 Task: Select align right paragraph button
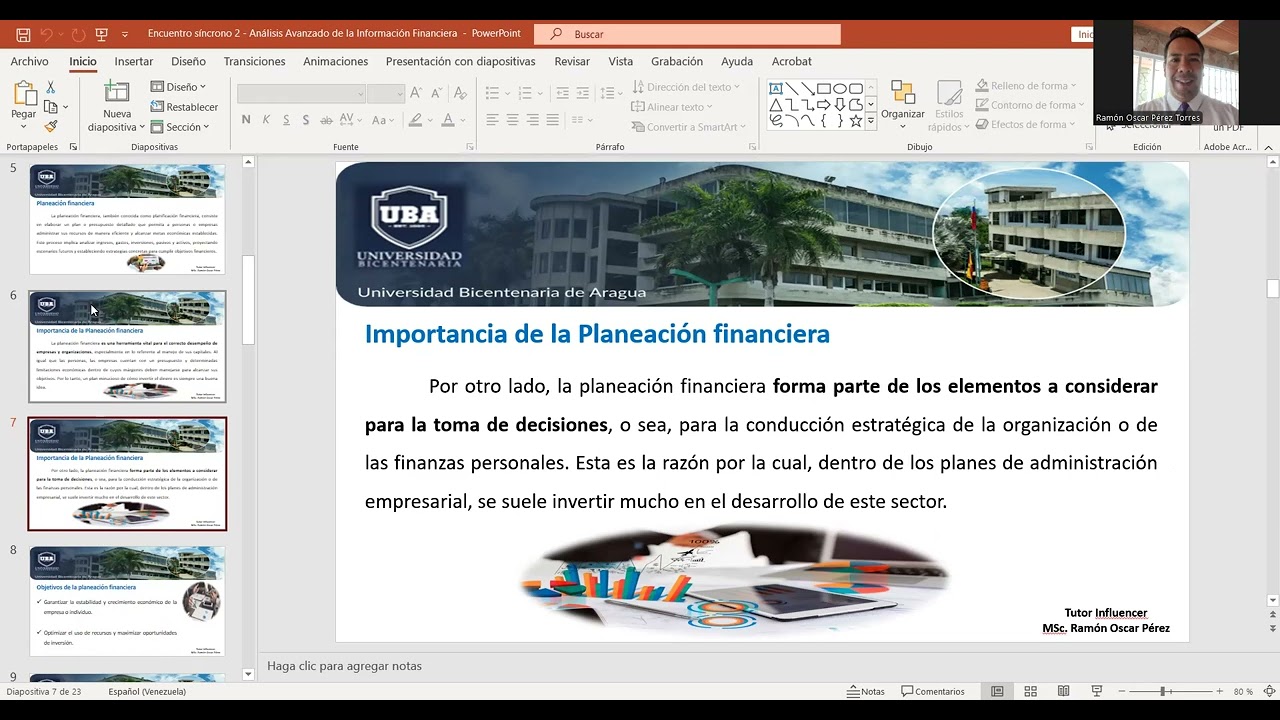pos(532,120)
